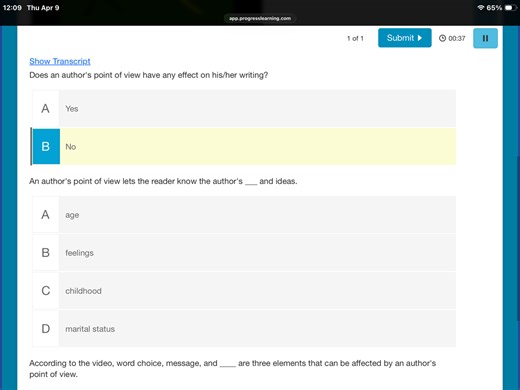
Task: Click the 00:37 timer value
Action: click(457, 38)
